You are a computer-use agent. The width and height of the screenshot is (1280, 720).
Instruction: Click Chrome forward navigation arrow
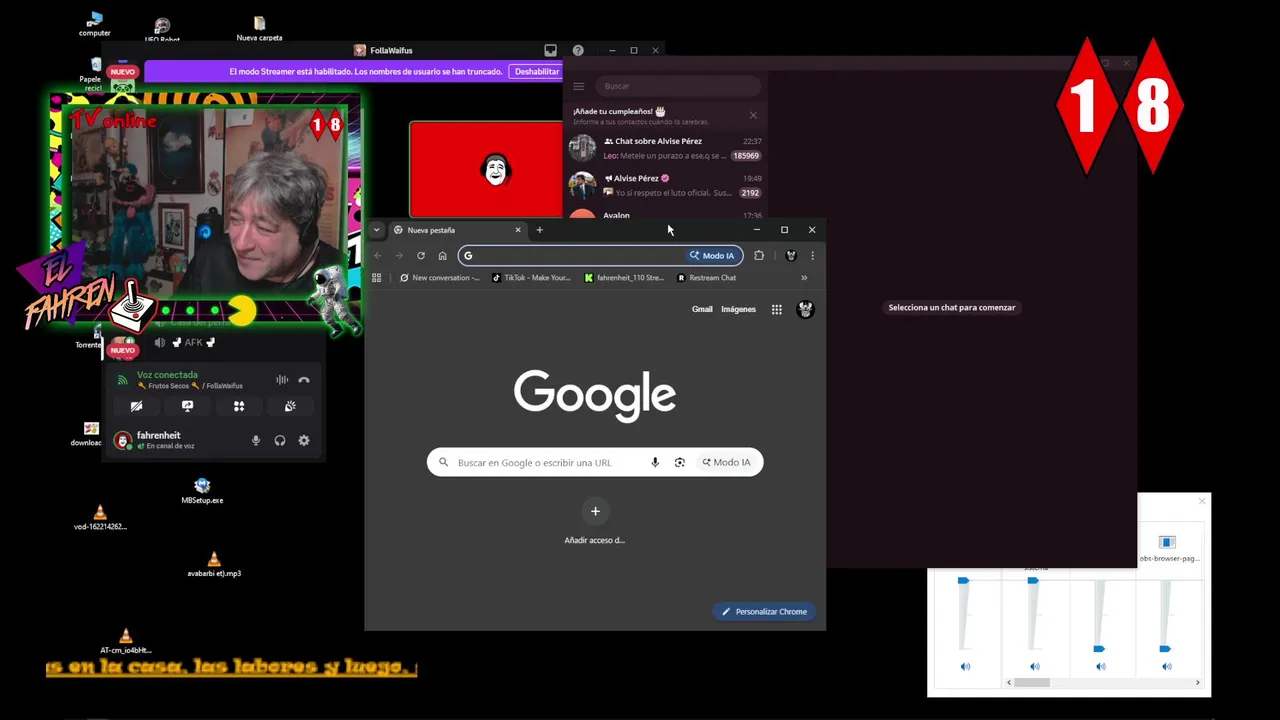pyautogui.click(x=399, y=255)
